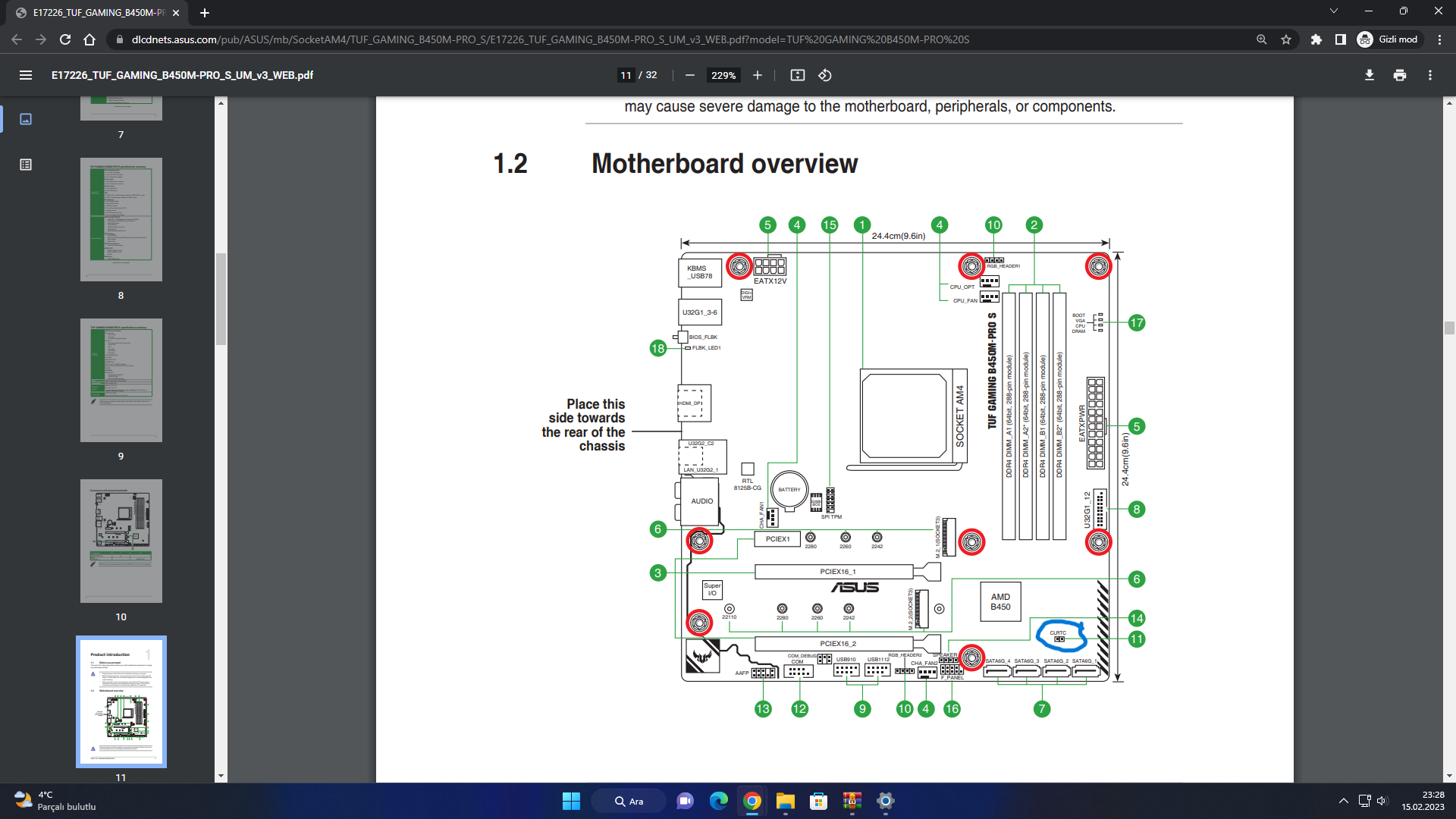Screen dimensions: 1456x819
Task: Click the zoom percentage field 229%
Action: pyautogui.click(x=723, y=75)
